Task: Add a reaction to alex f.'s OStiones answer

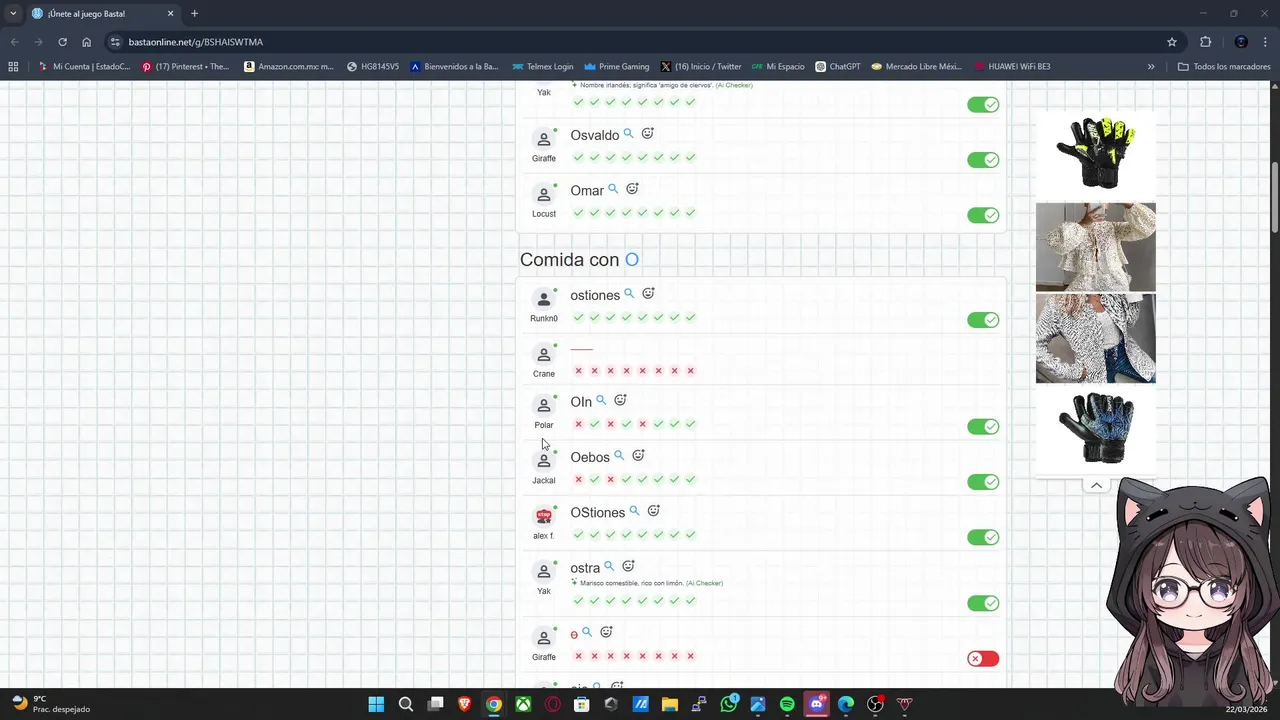Action: [x=653, y=511]
